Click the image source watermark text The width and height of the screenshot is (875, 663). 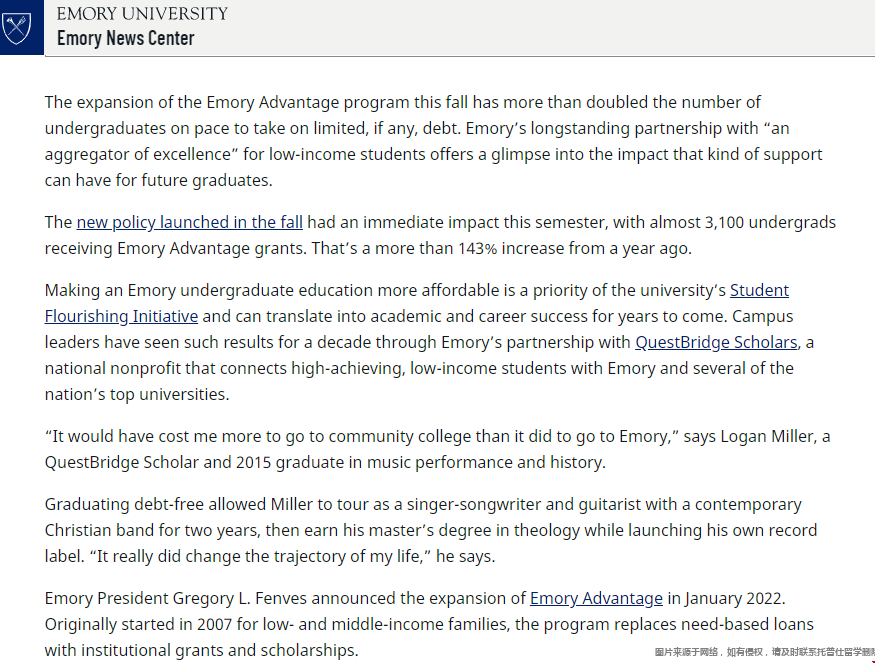coord(760,652)
